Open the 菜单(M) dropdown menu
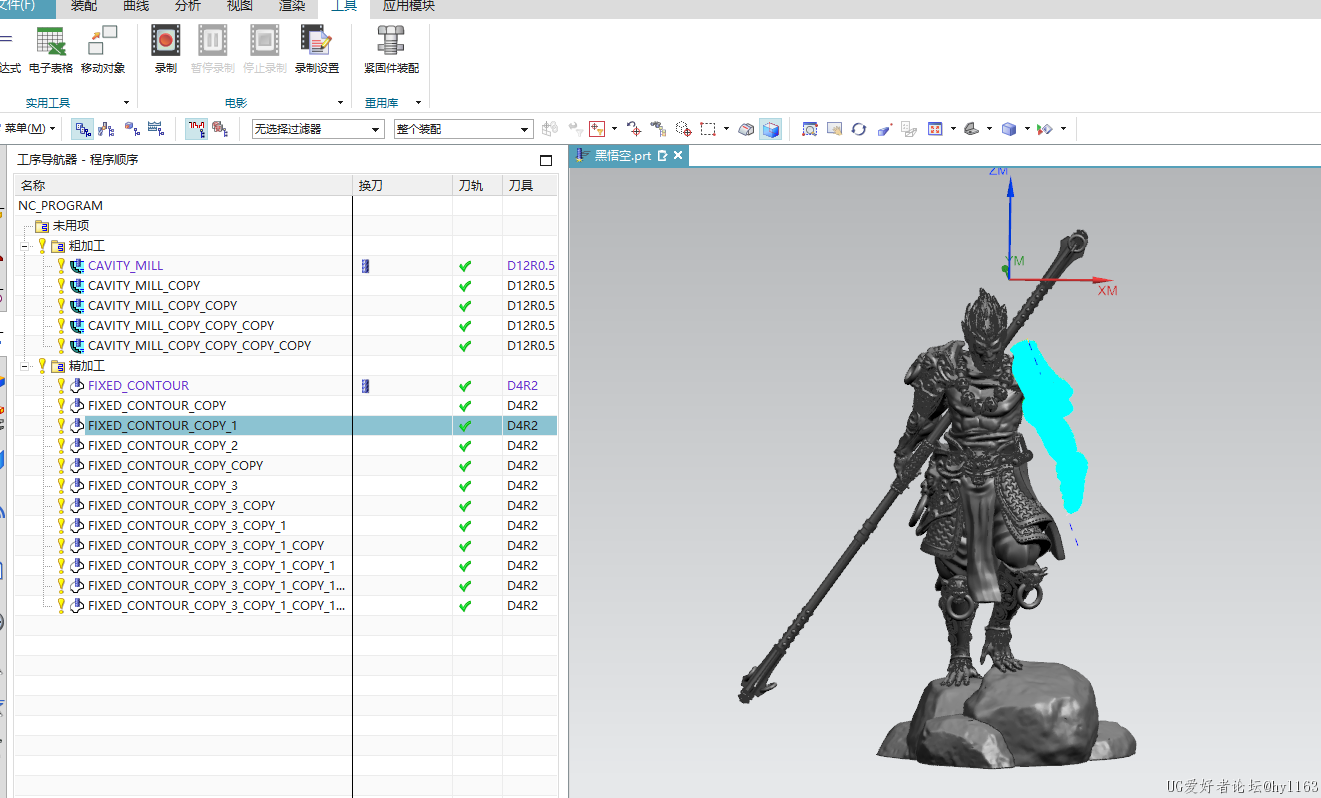Image resolution: width=1321 pixels, height=798 pixels. [x=29, y=129]
